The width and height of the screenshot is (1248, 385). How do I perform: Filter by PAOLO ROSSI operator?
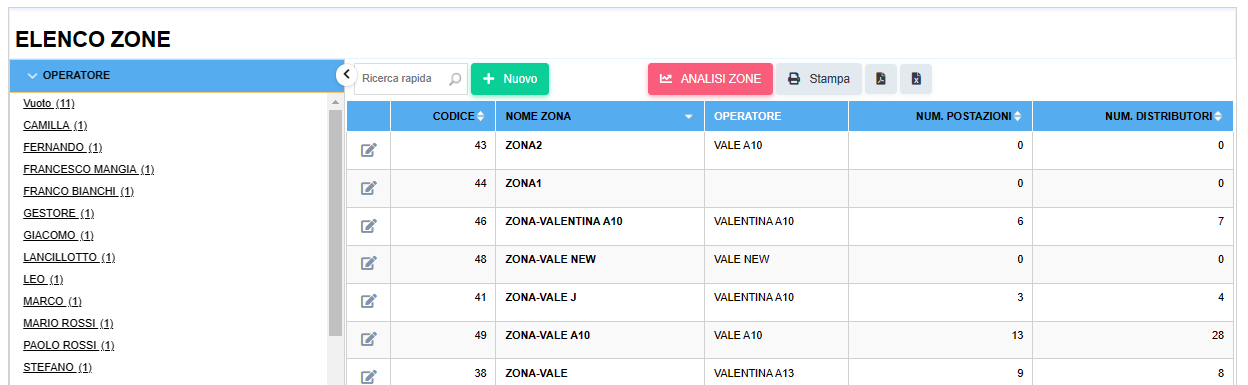tap(68, 345)
